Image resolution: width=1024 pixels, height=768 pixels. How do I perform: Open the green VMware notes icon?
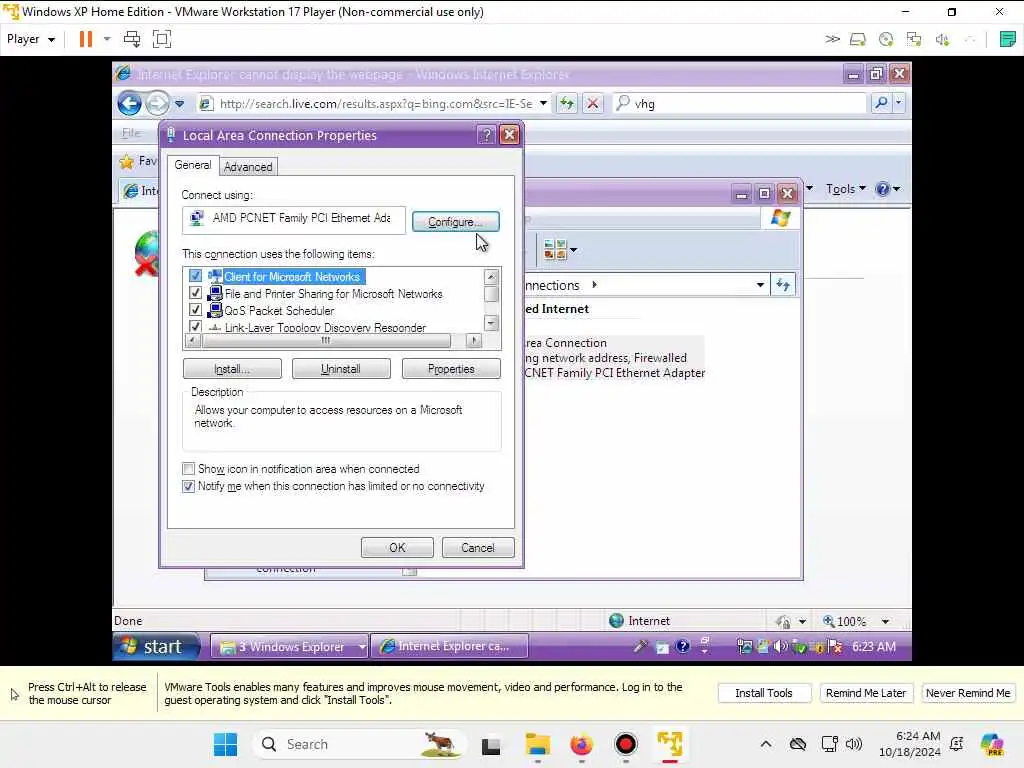1008,39
